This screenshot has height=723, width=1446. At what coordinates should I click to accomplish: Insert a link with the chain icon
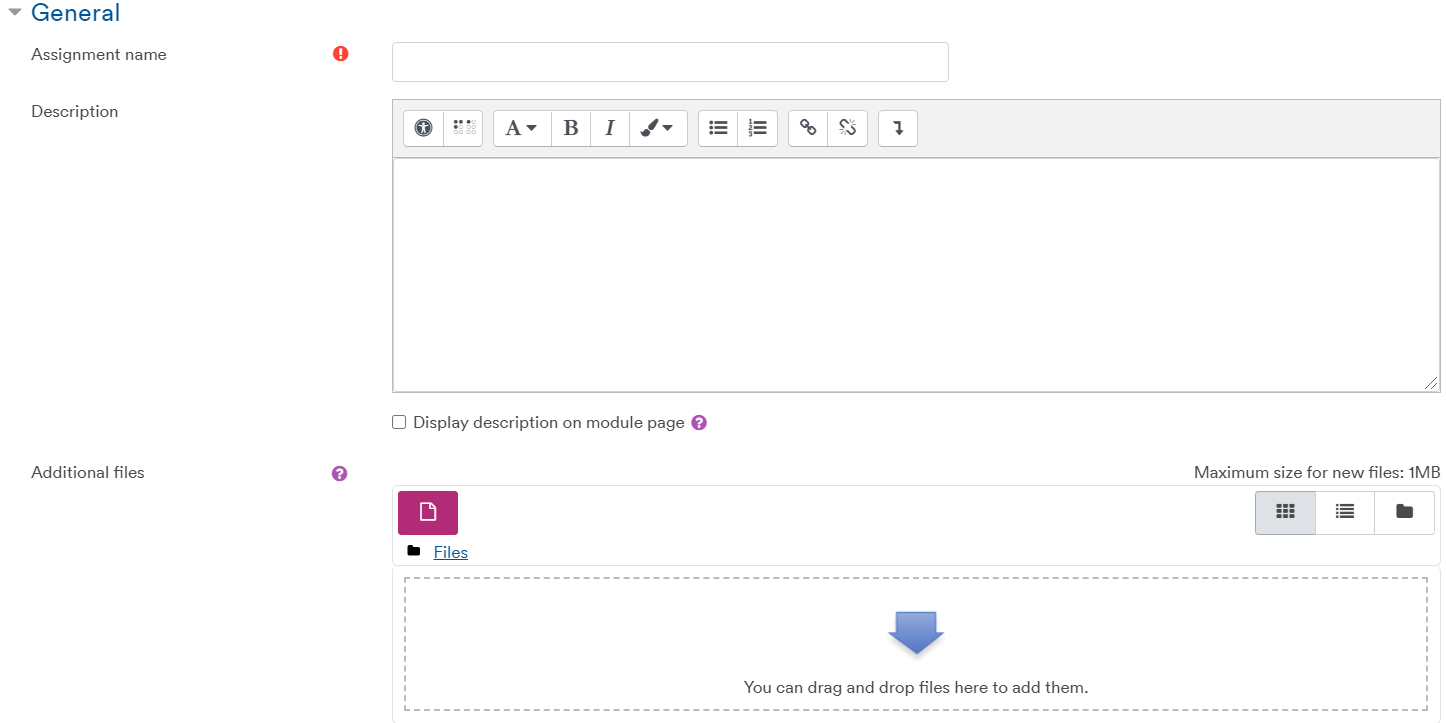(x=808, y=128)
